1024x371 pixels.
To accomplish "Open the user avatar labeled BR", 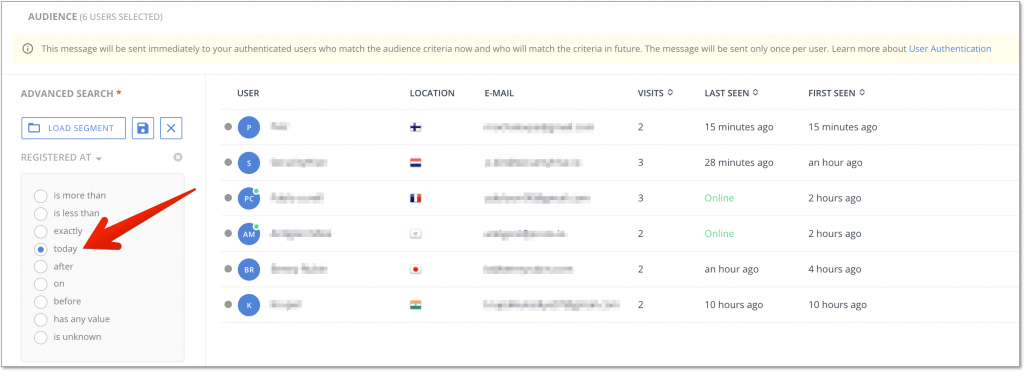I will [x=249, y=269].
